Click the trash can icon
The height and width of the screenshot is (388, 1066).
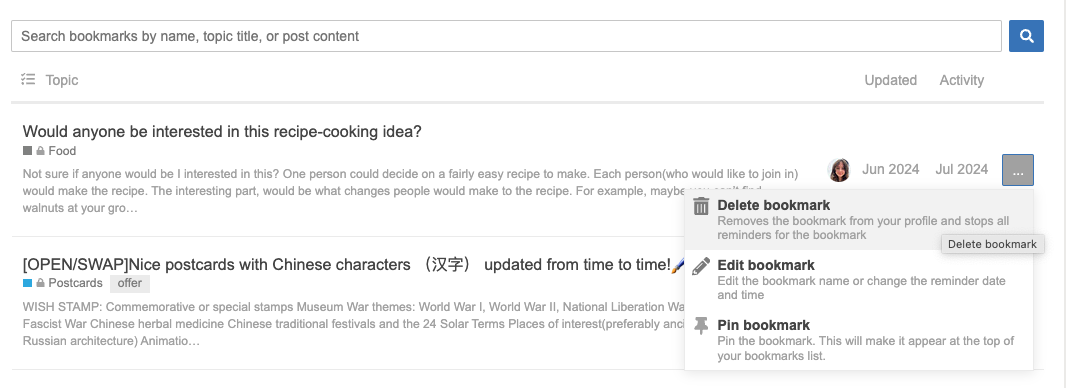[701, 206]
